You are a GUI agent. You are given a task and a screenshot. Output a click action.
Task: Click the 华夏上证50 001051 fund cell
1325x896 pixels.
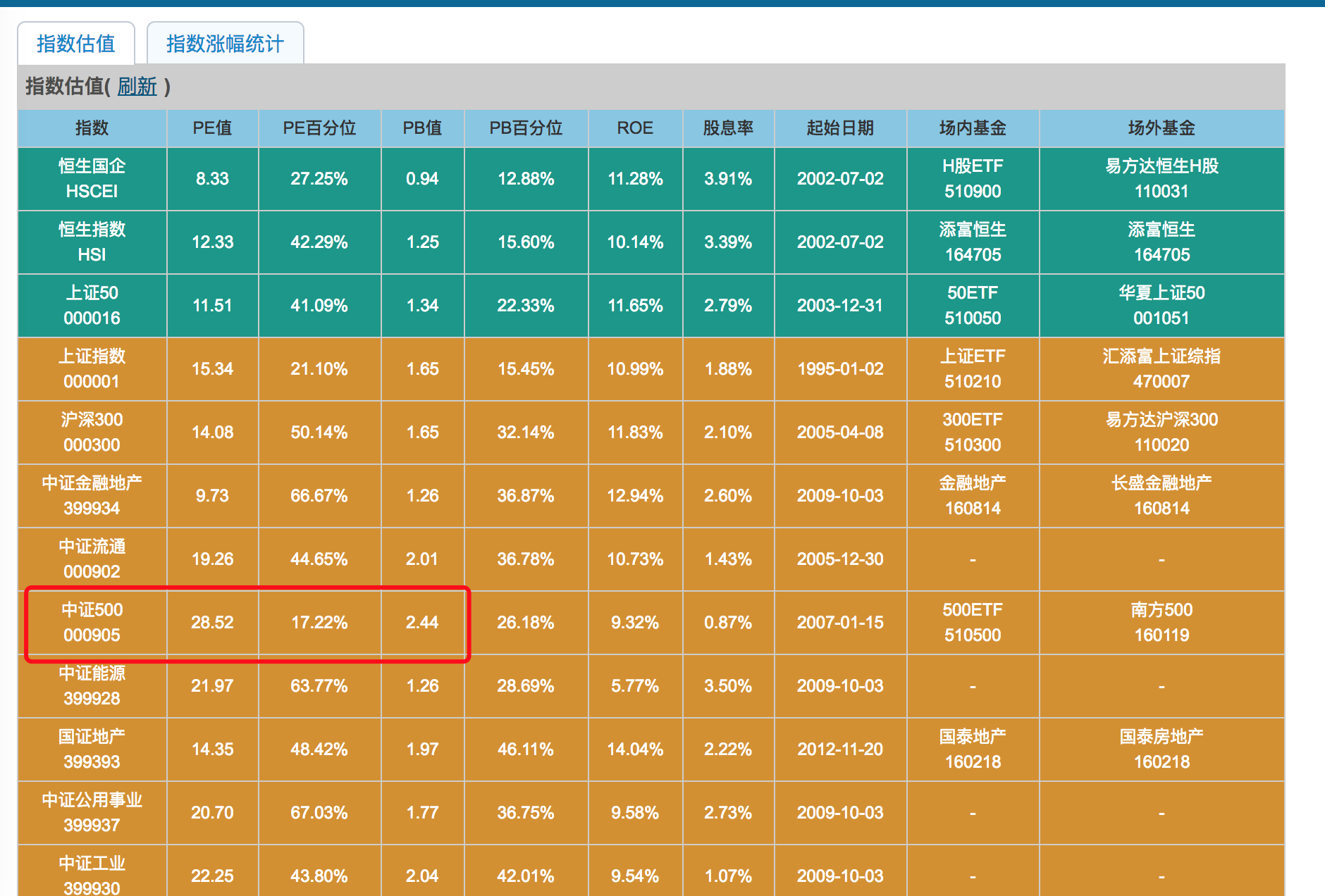(x=1161, y=306)
